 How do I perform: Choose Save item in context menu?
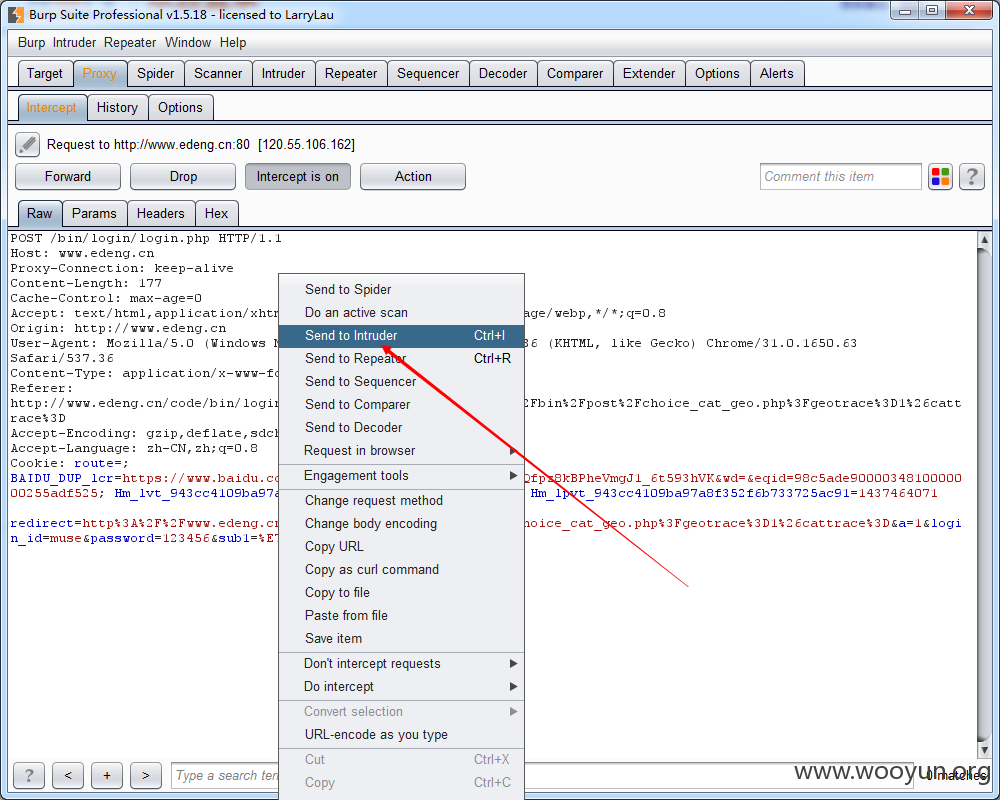401,639
